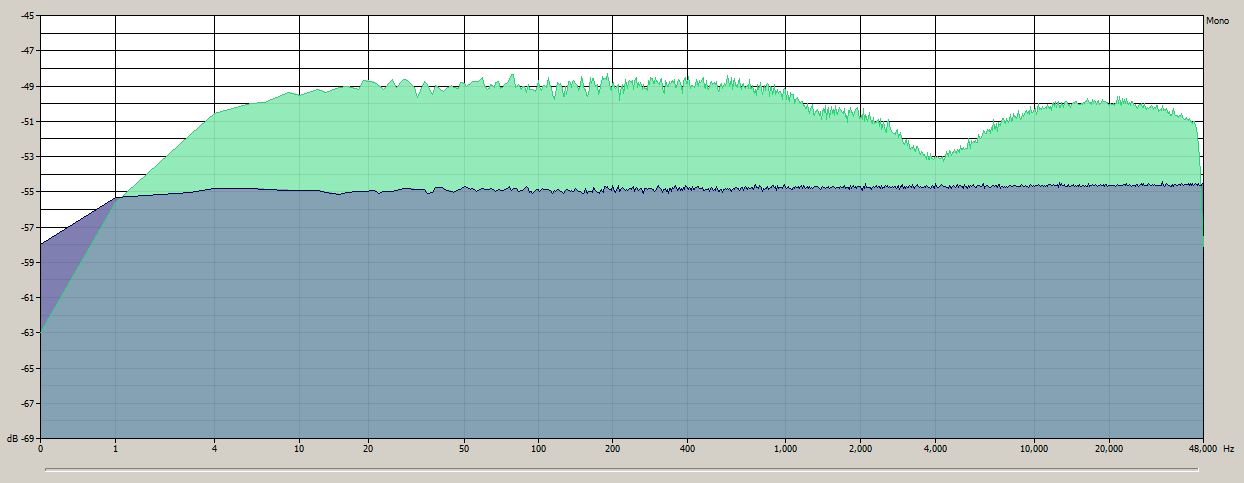Click the "100" frequency axis label
1244x483 pixels.
coord(538,449)
